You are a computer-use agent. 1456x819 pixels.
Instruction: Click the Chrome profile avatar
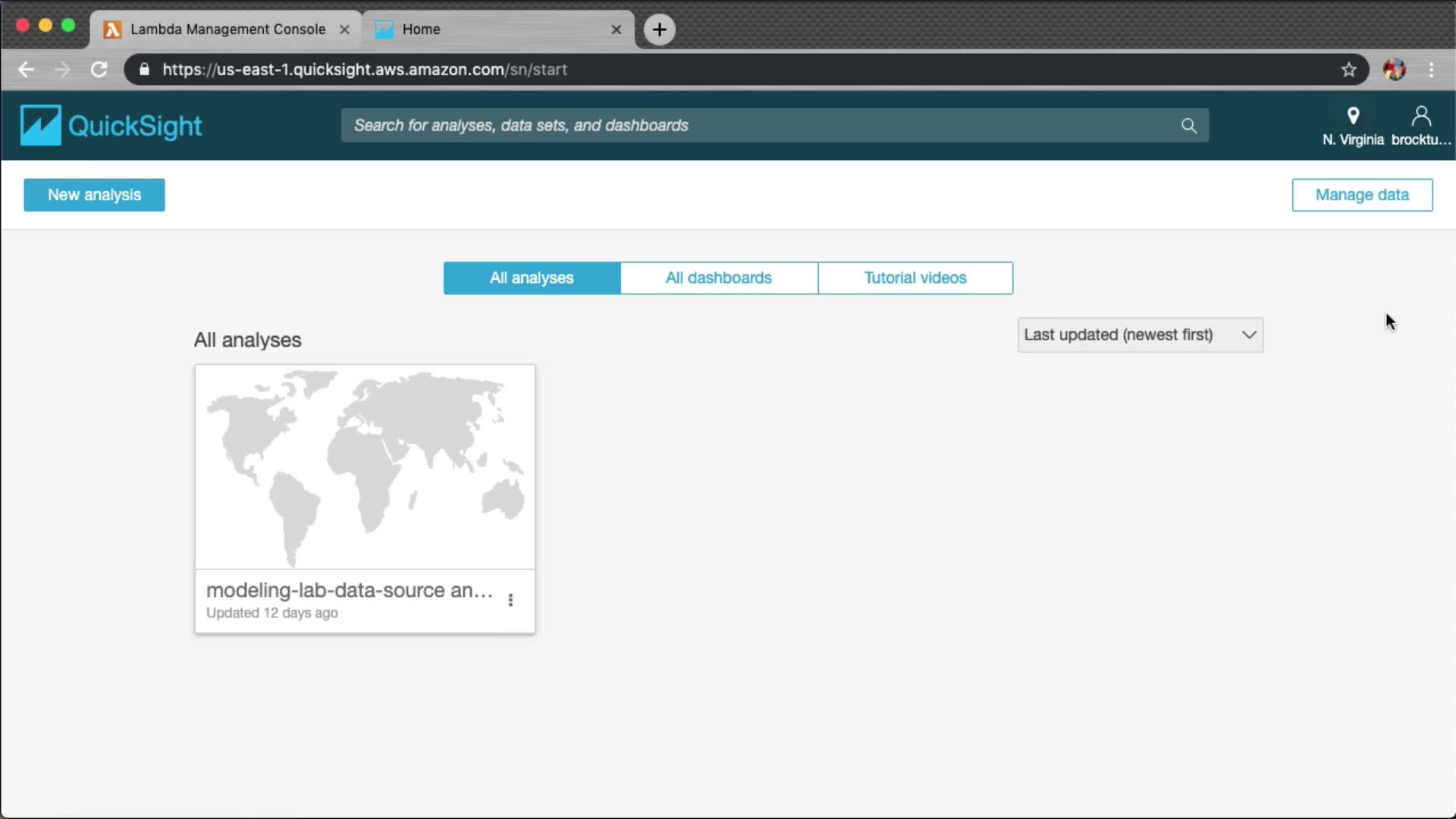pos(1394,70)
